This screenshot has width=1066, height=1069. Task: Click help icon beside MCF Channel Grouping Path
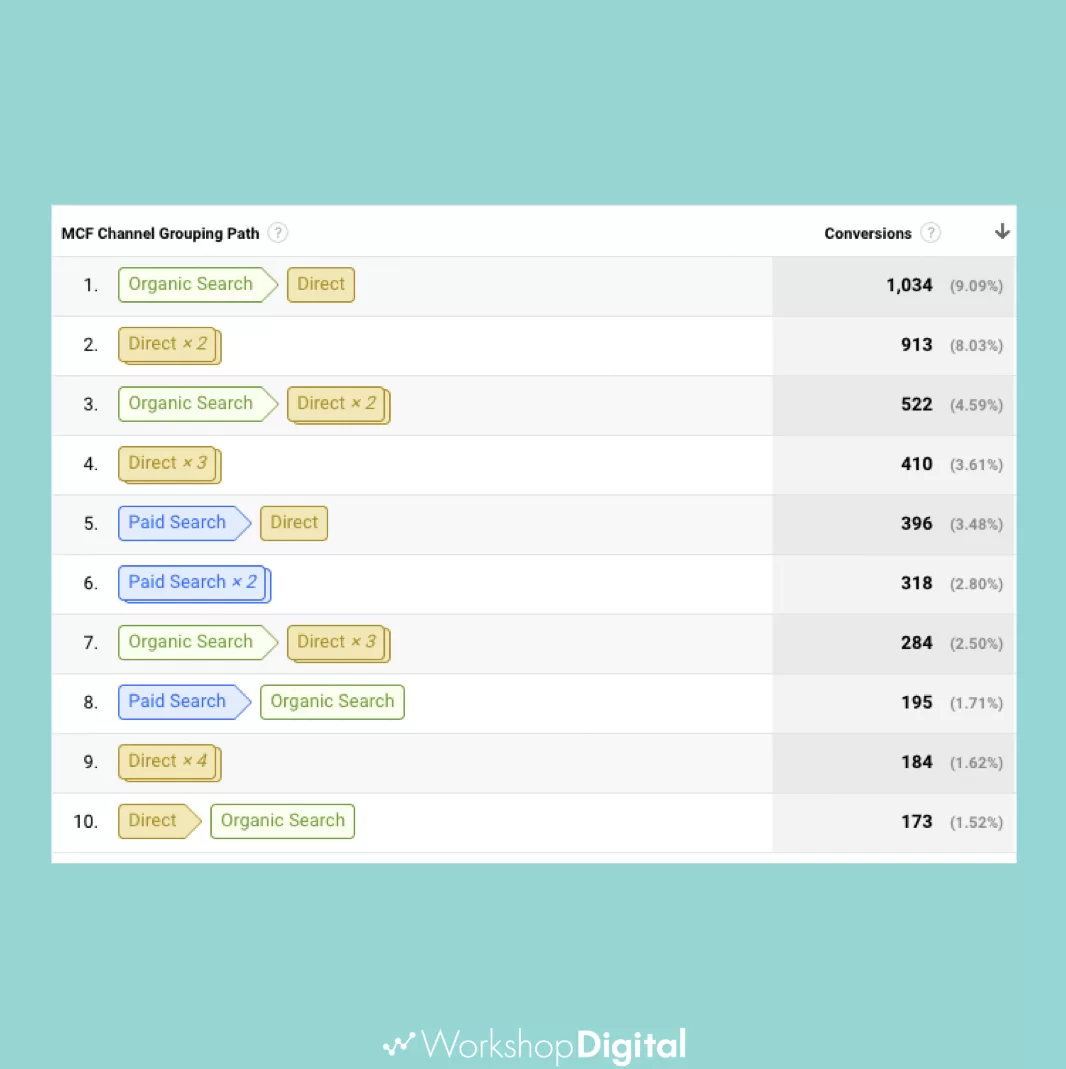[277, 233]
